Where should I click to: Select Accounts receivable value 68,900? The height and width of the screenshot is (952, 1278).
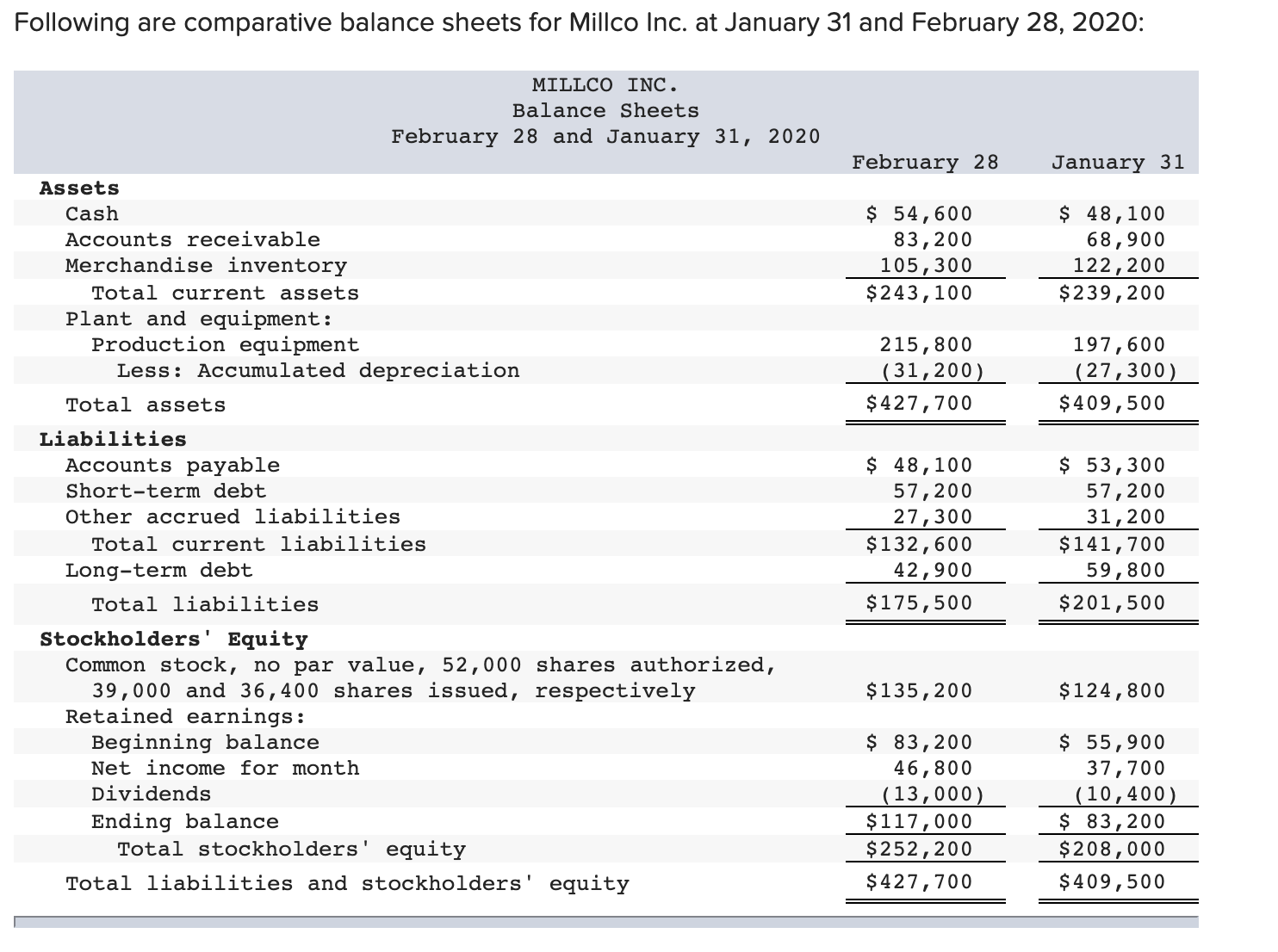(1126, 239)
